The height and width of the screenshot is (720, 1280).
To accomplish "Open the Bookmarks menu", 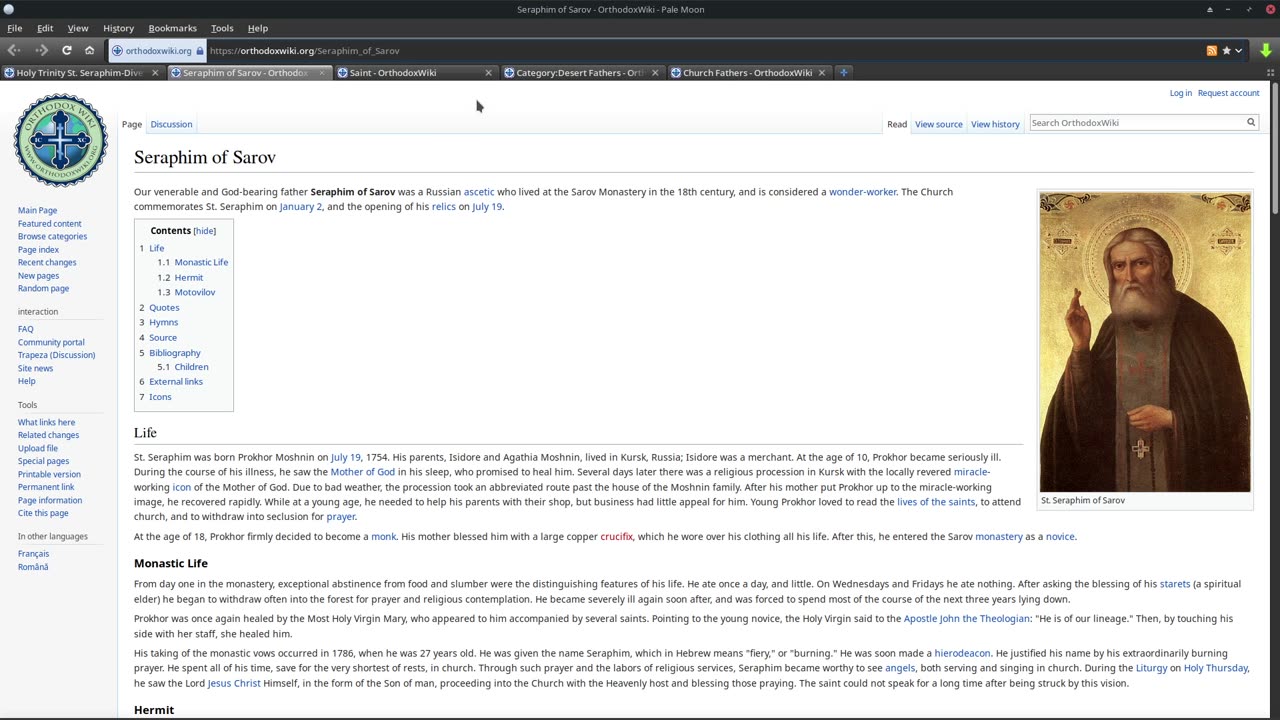I will tap(172, 28).
